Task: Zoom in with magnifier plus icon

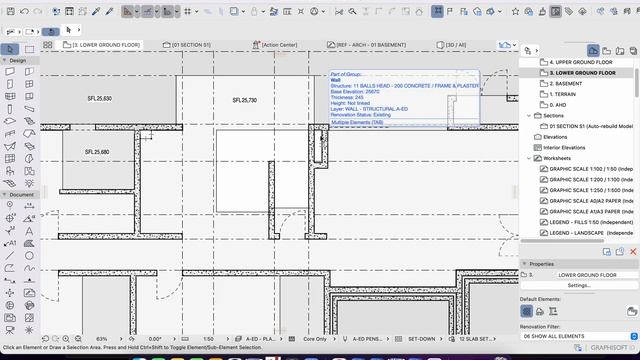Action: click(66, 339)
